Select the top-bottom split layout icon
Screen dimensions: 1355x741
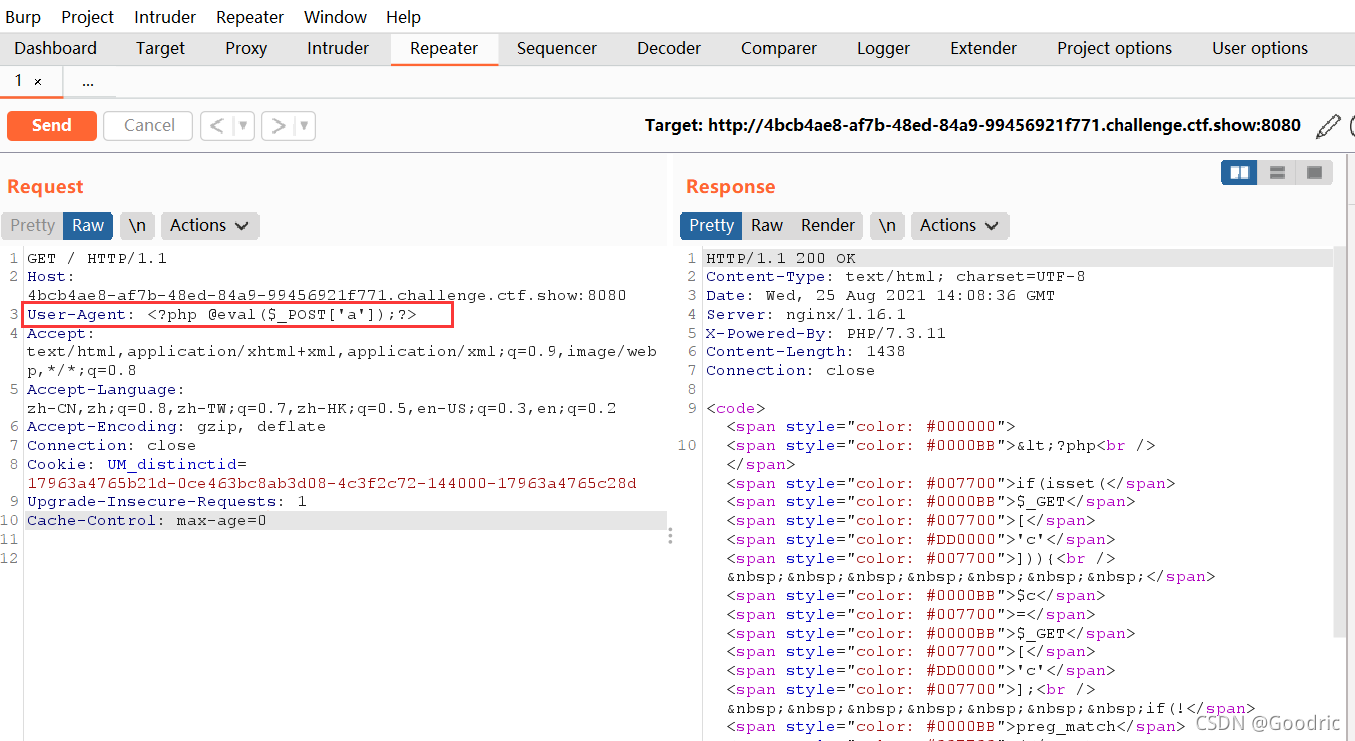tap(1277, 173)
